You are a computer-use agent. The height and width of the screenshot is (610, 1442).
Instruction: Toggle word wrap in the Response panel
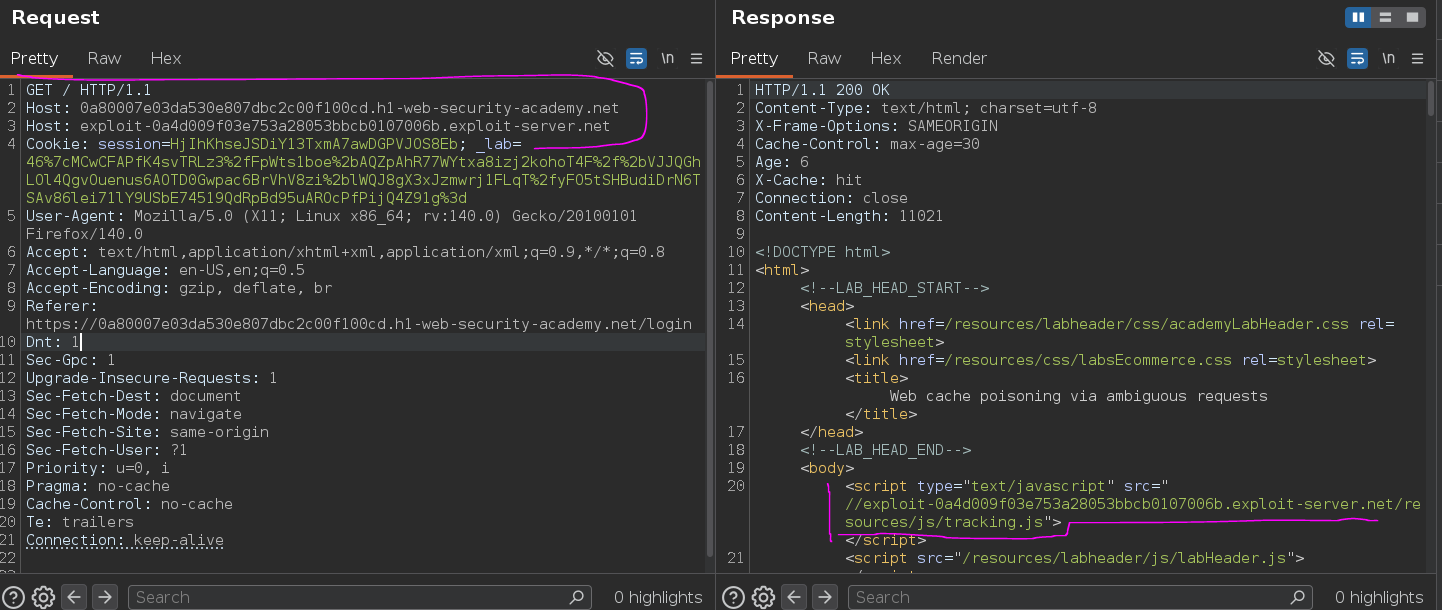[1357, 58]
